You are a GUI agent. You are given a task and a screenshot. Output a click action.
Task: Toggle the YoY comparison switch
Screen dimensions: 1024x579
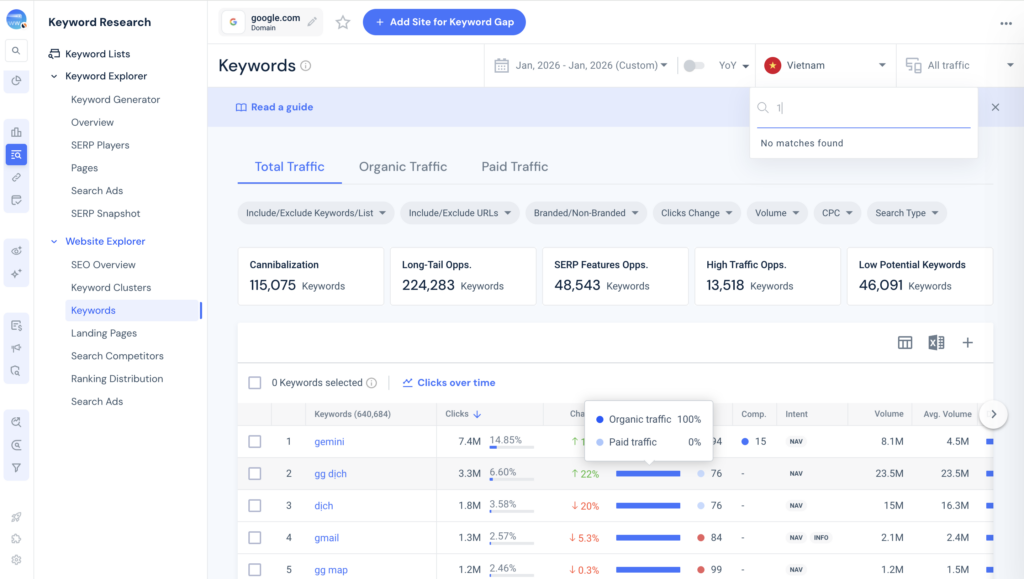tap(692, 66)
